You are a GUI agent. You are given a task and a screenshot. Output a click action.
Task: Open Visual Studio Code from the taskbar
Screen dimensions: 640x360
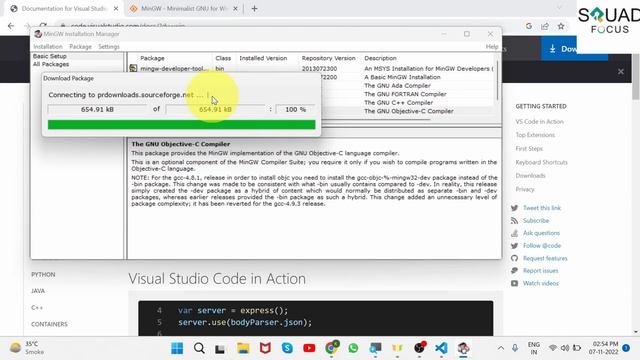(x=441, y=348)
